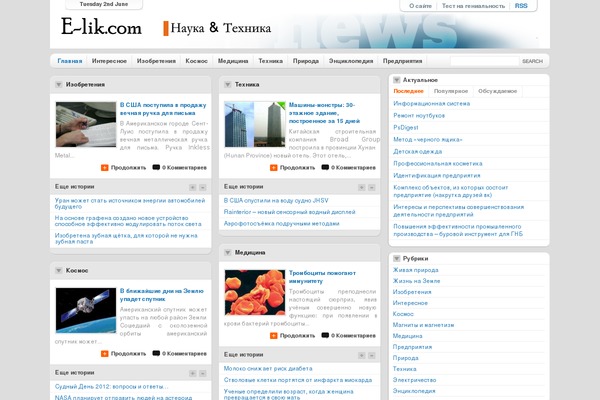Click minus icon in Медицина Еще истории
Viewport: 600px width, 400px height.
coord(372,356)
